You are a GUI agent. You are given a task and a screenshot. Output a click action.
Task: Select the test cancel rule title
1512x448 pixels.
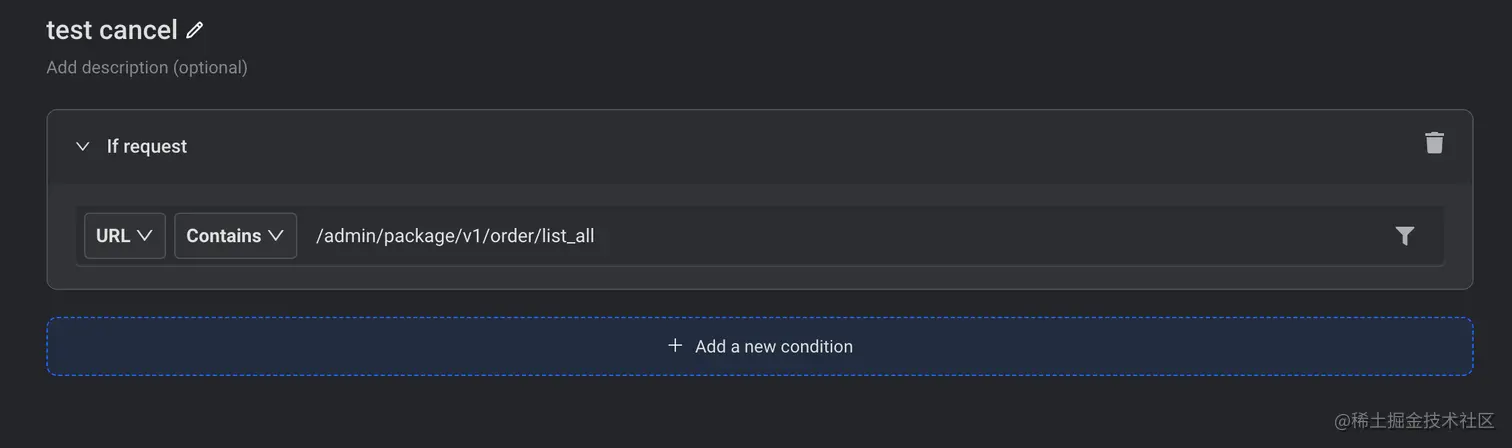tap(112, 30)
